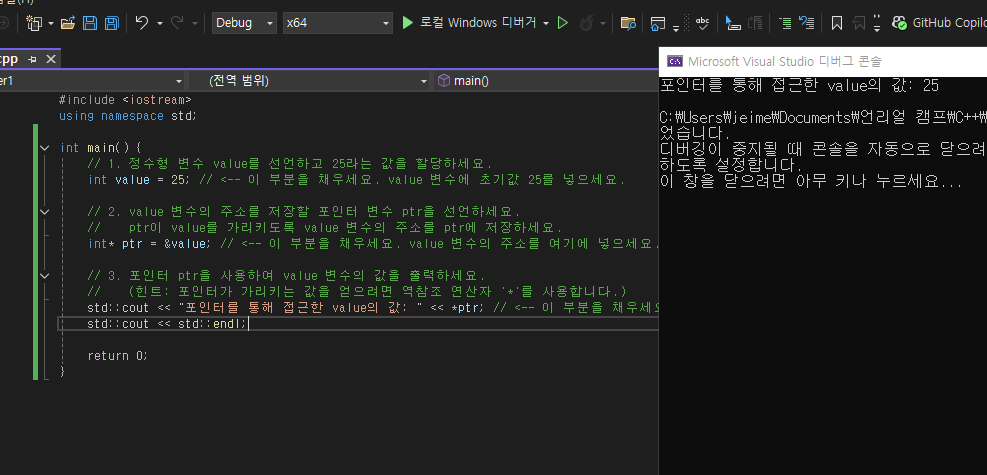Collapse the int main() code block
Viewport: 987px width, 475px height.
tap(44, 148)
